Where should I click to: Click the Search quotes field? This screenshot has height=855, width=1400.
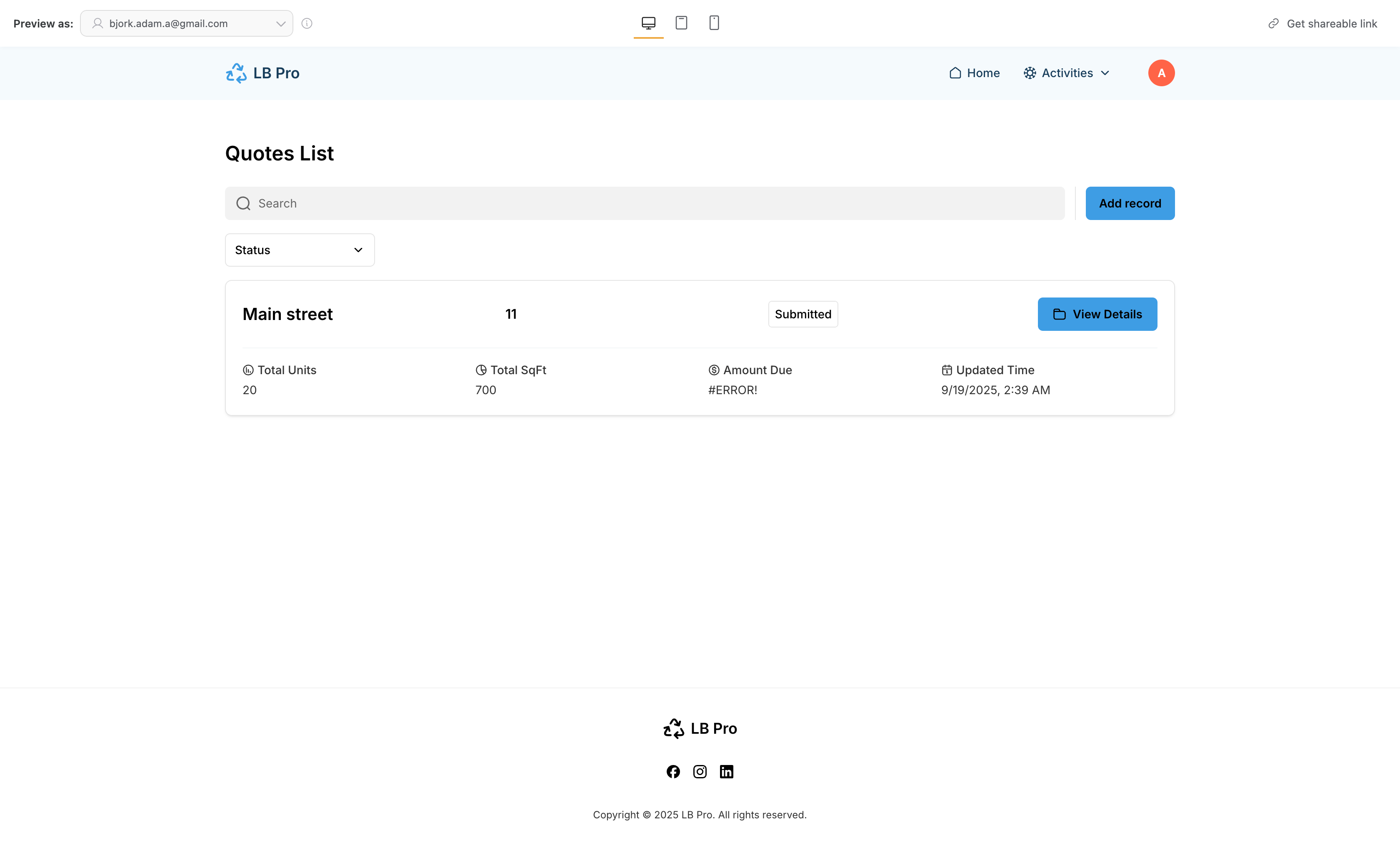point(645,203)
